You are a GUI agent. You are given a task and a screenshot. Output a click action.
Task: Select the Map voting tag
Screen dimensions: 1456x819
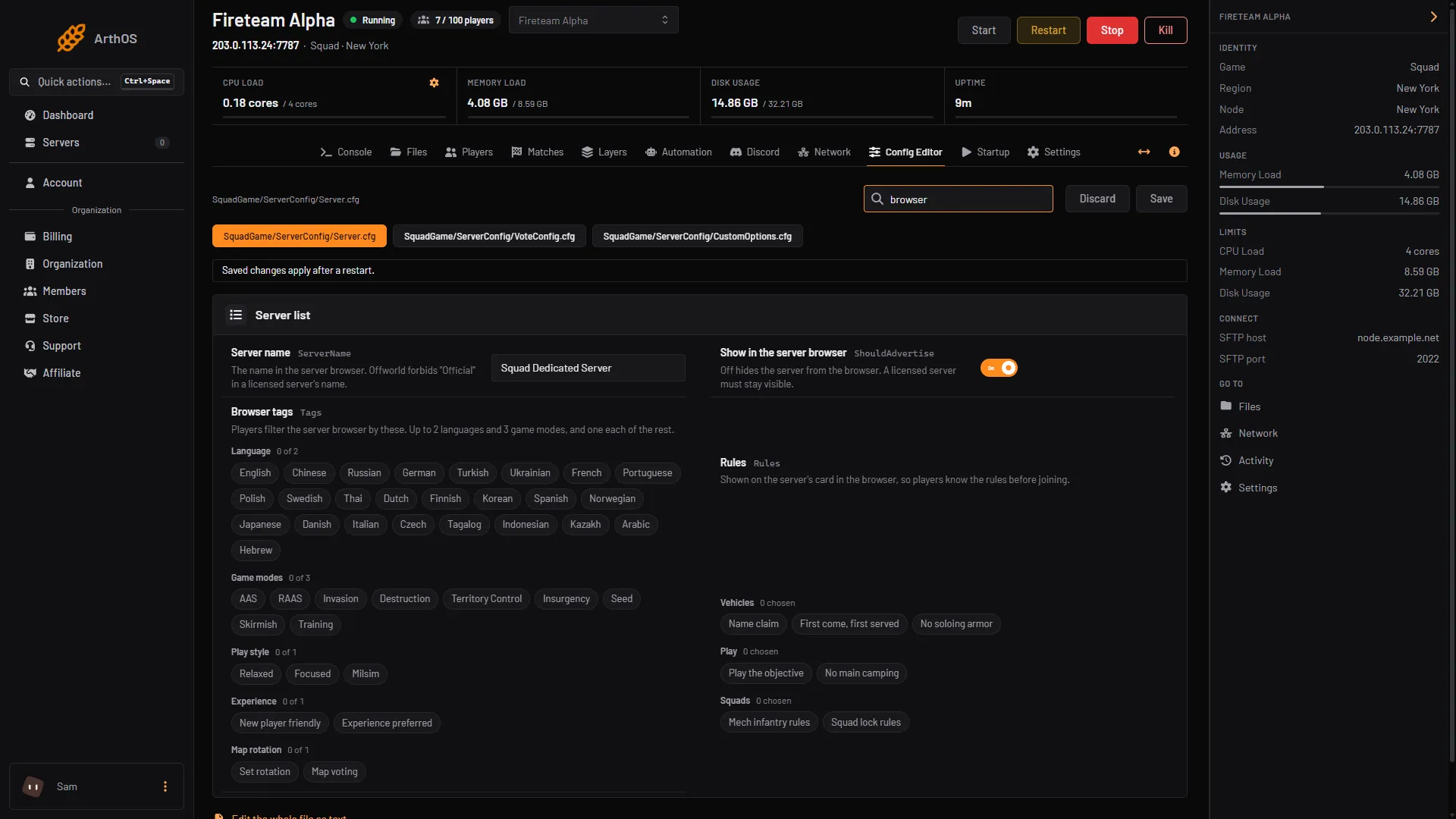point(334,772)
